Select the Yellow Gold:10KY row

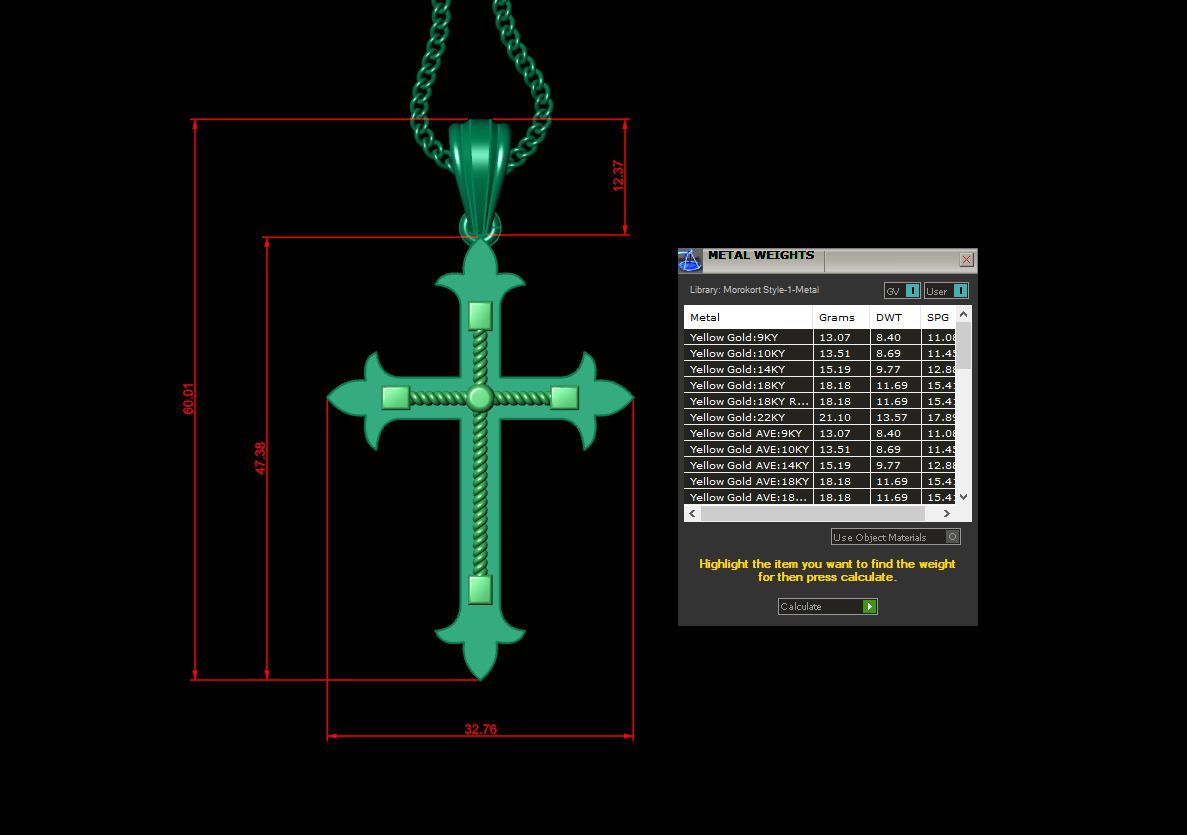click(820, 354)
